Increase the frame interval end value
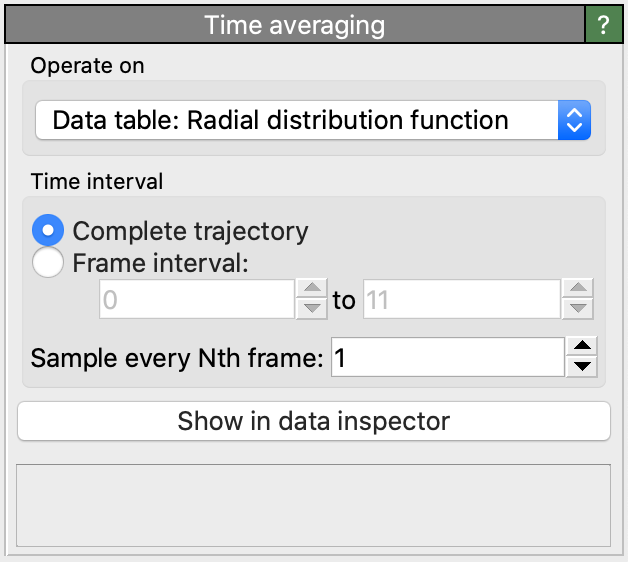628x562 pixels. 578,291
